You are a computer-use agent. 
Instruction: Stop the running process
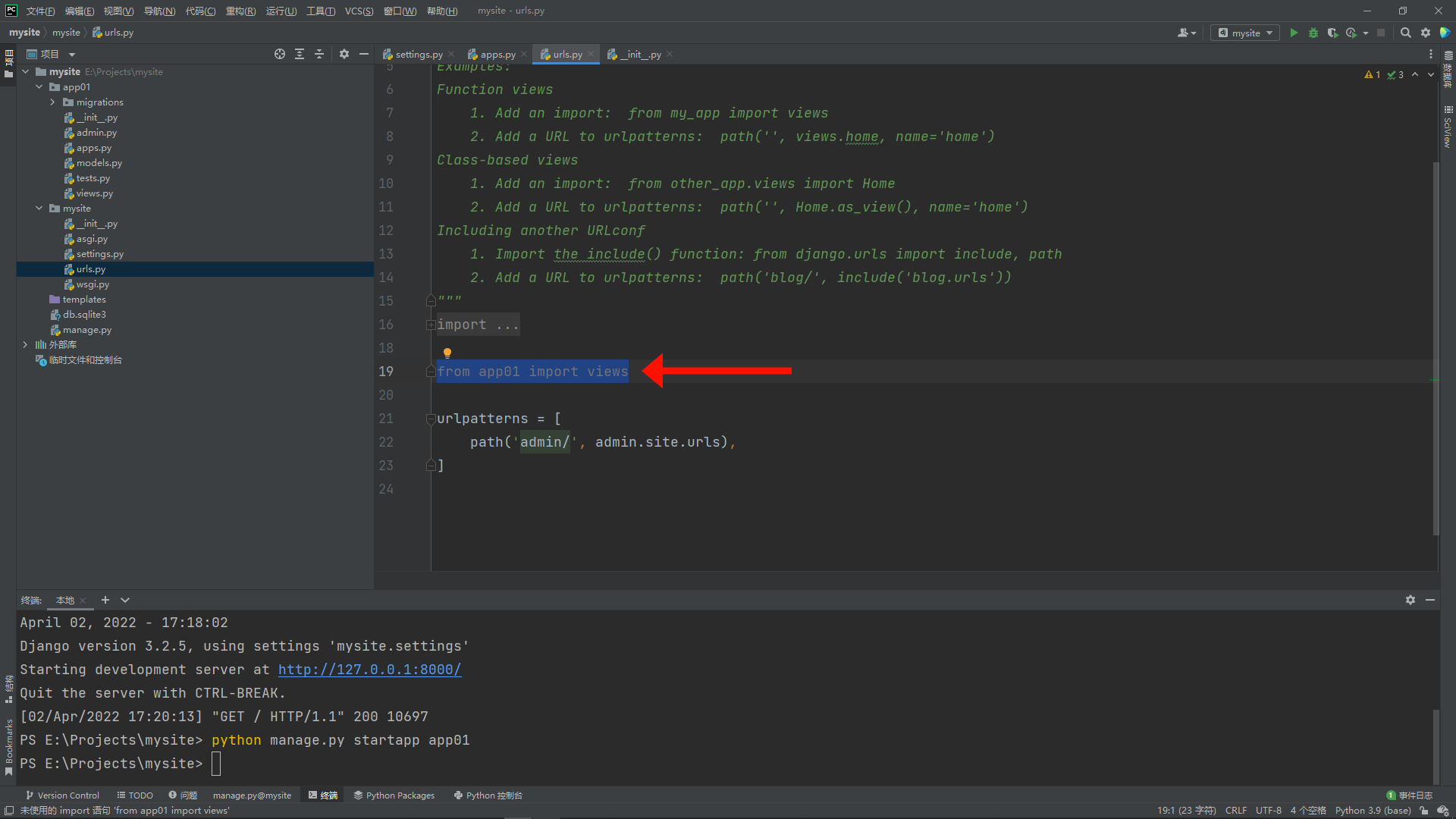click(1381, 33)
